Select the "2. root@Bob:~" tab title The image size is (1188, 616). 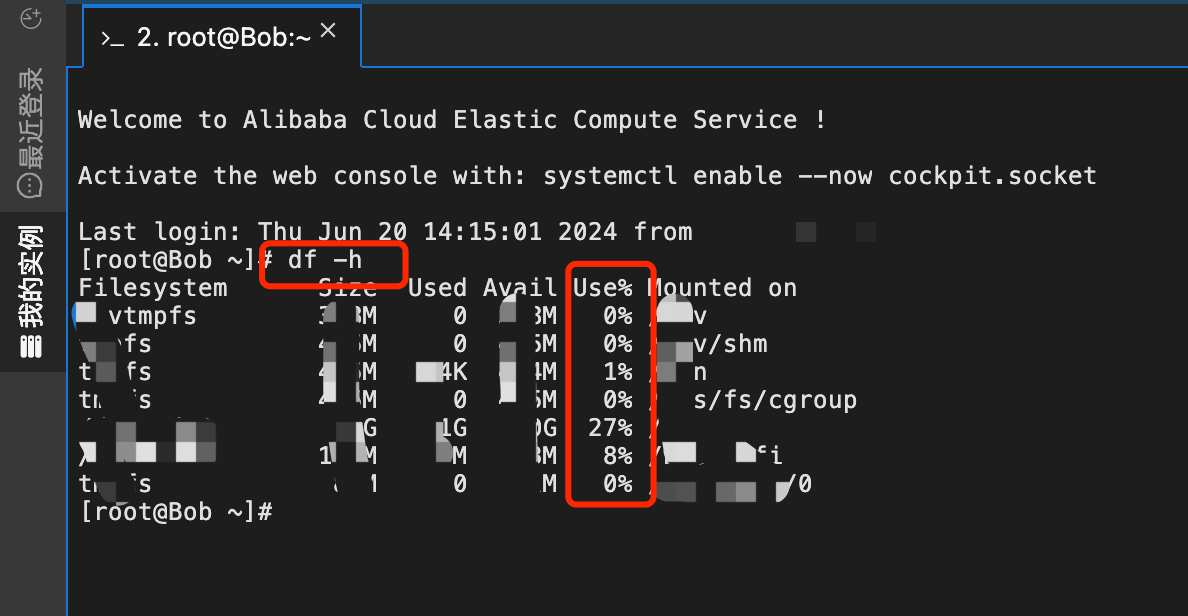(x=224, y=38)
